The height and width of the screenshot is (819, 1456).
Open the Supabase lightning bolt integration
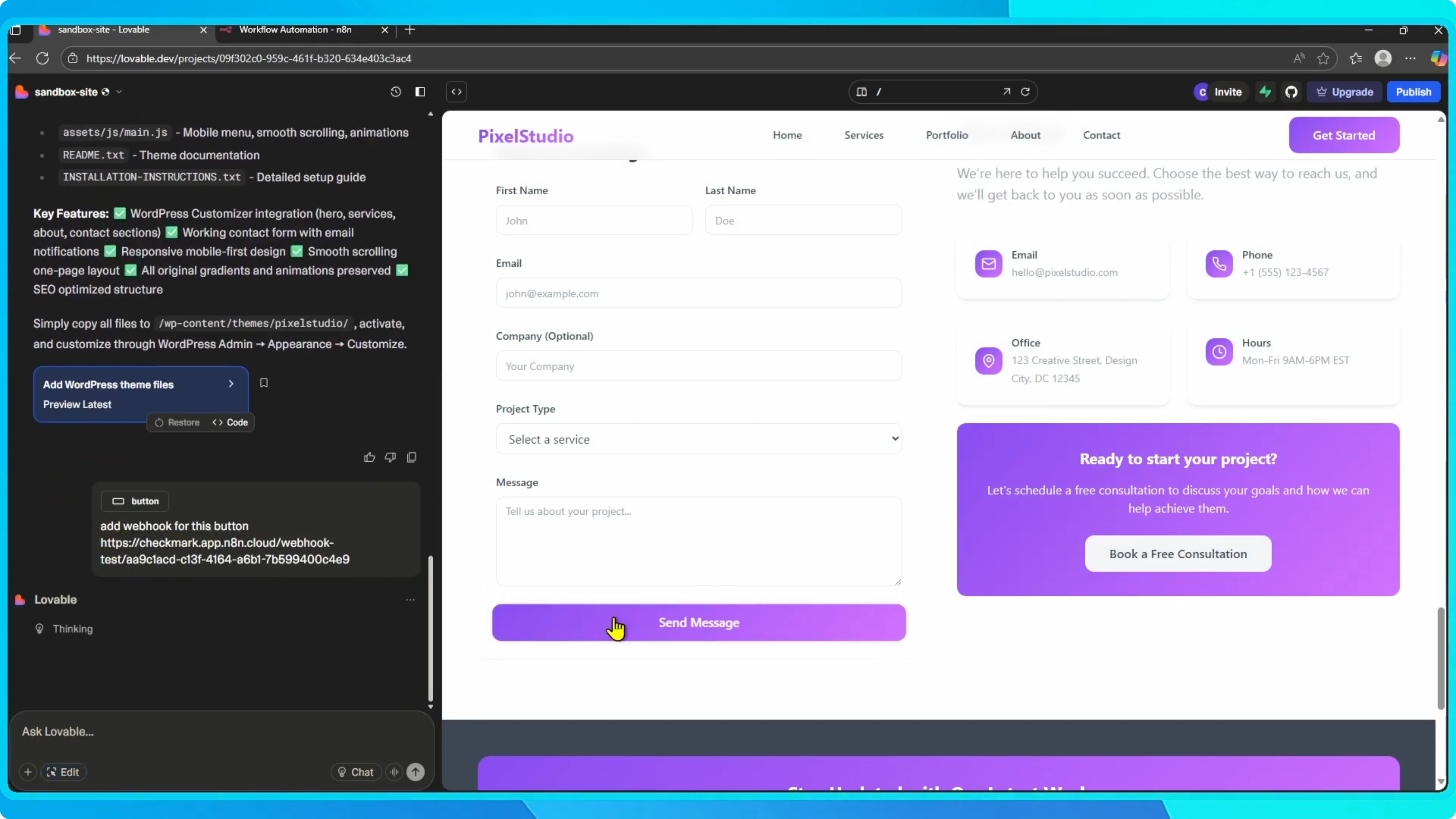click(x=1266, y=91)
